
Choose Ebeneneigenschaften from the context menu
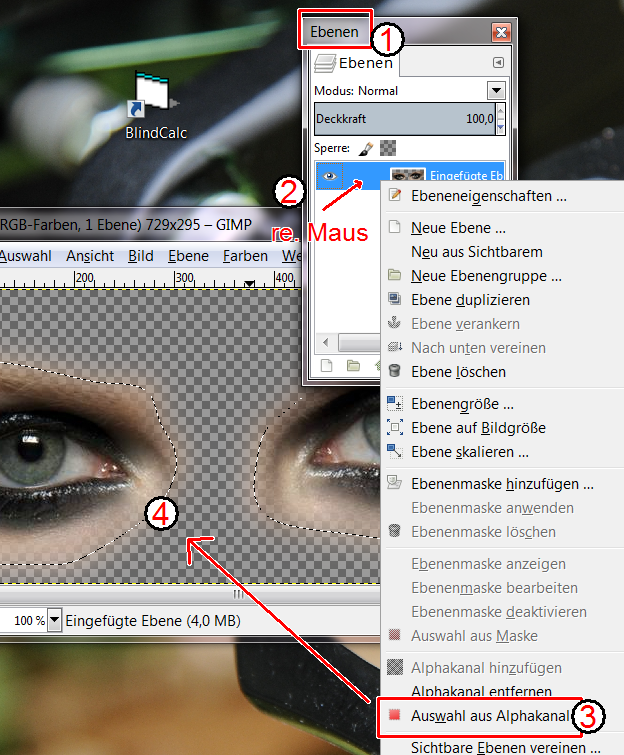point(502,196)
